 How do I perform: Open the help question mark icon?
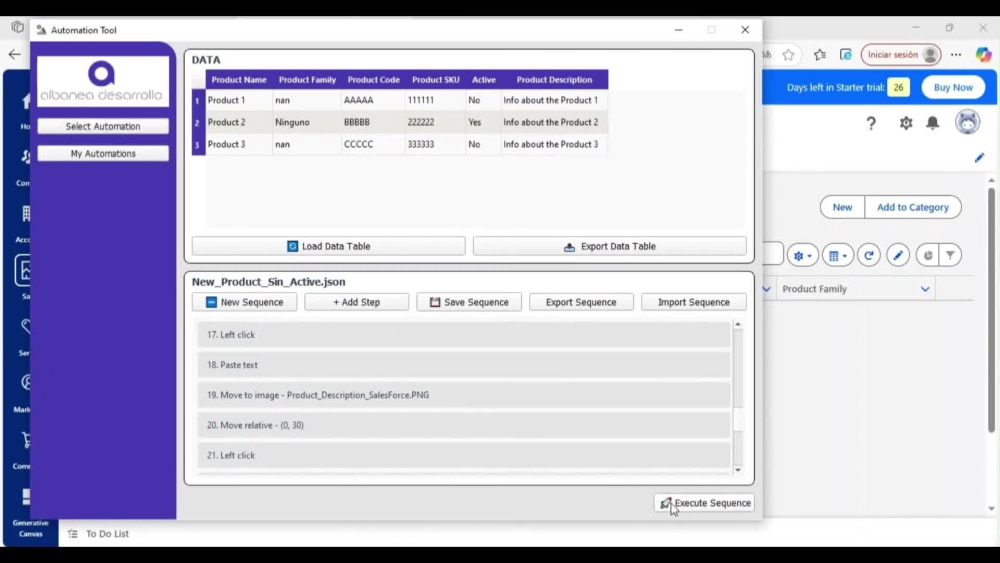point(871,123)
